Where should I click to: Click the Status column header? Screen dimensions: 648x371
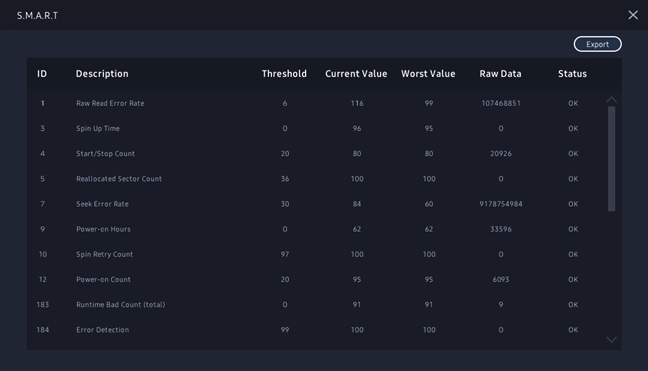572,74
